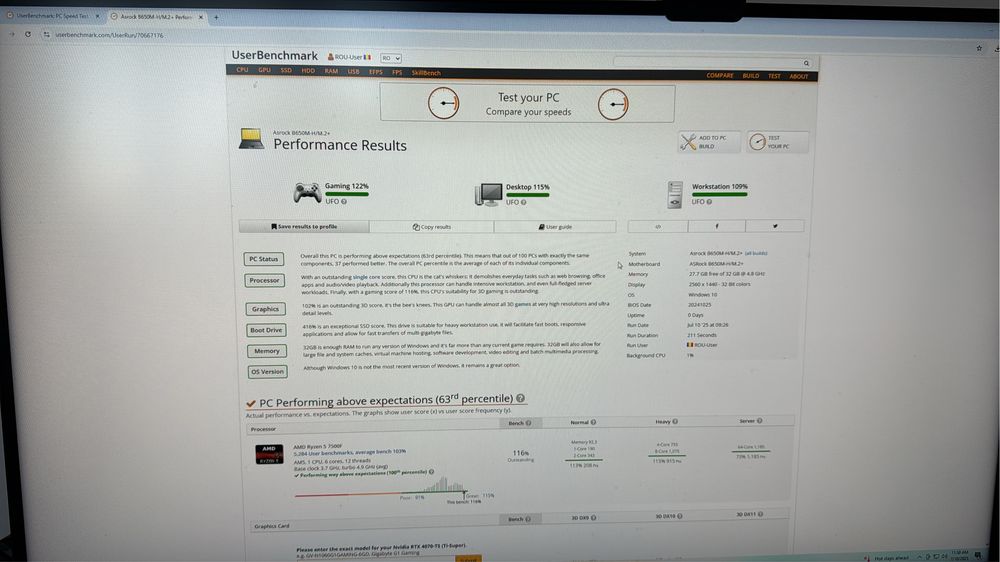Open the RO country dropdown

(x=390, y=58)
